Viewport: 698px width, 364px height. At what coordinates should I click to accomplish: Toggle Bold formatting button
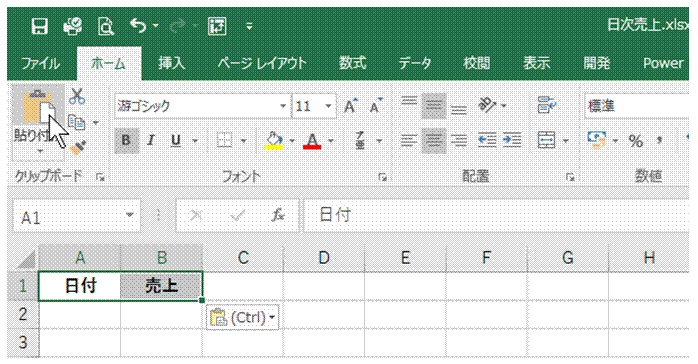click(x=126, y=141)
